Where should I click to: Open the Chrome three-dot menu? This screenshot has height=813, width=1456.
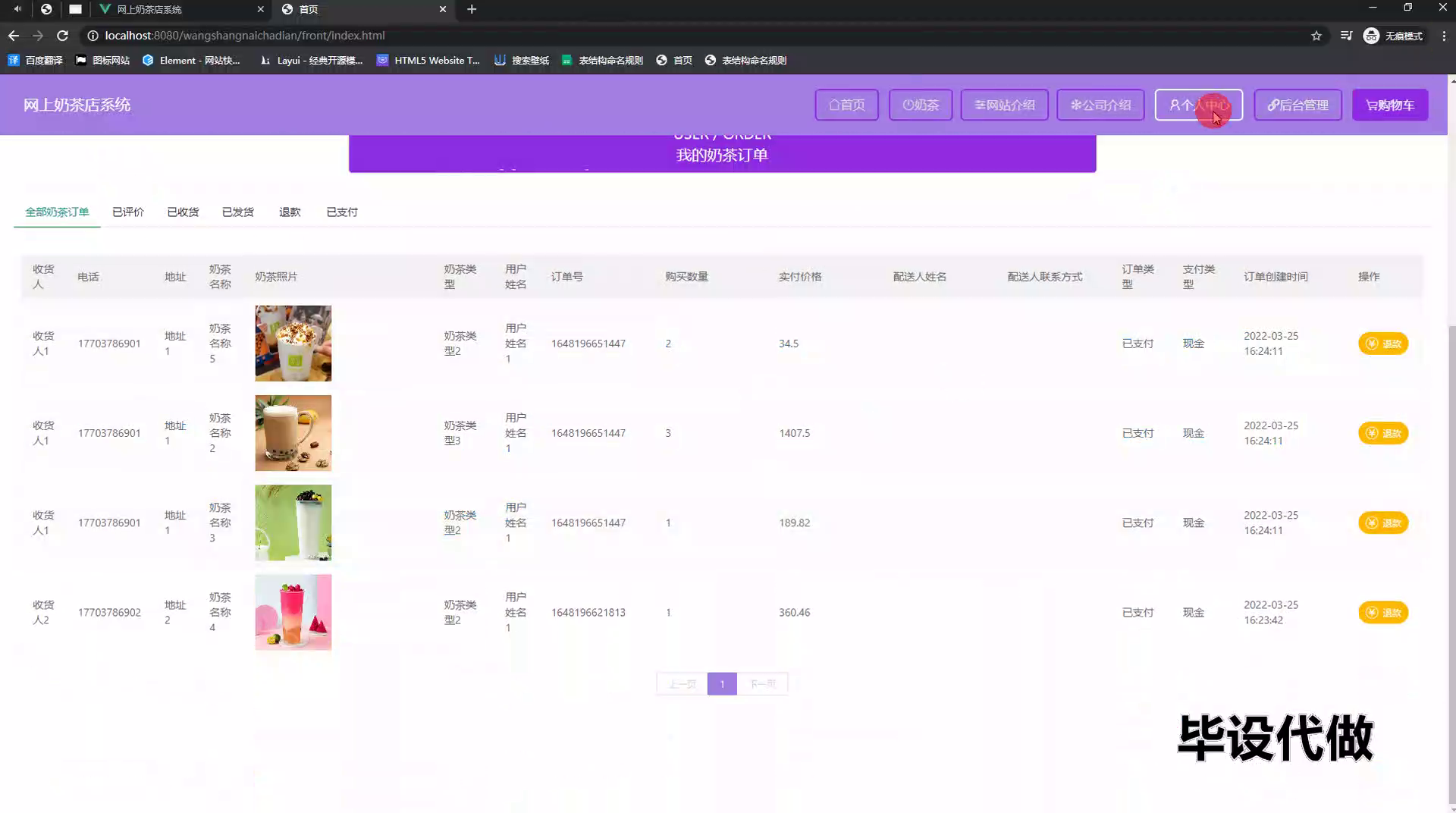pyautogui.click(x=1444, y=36)
